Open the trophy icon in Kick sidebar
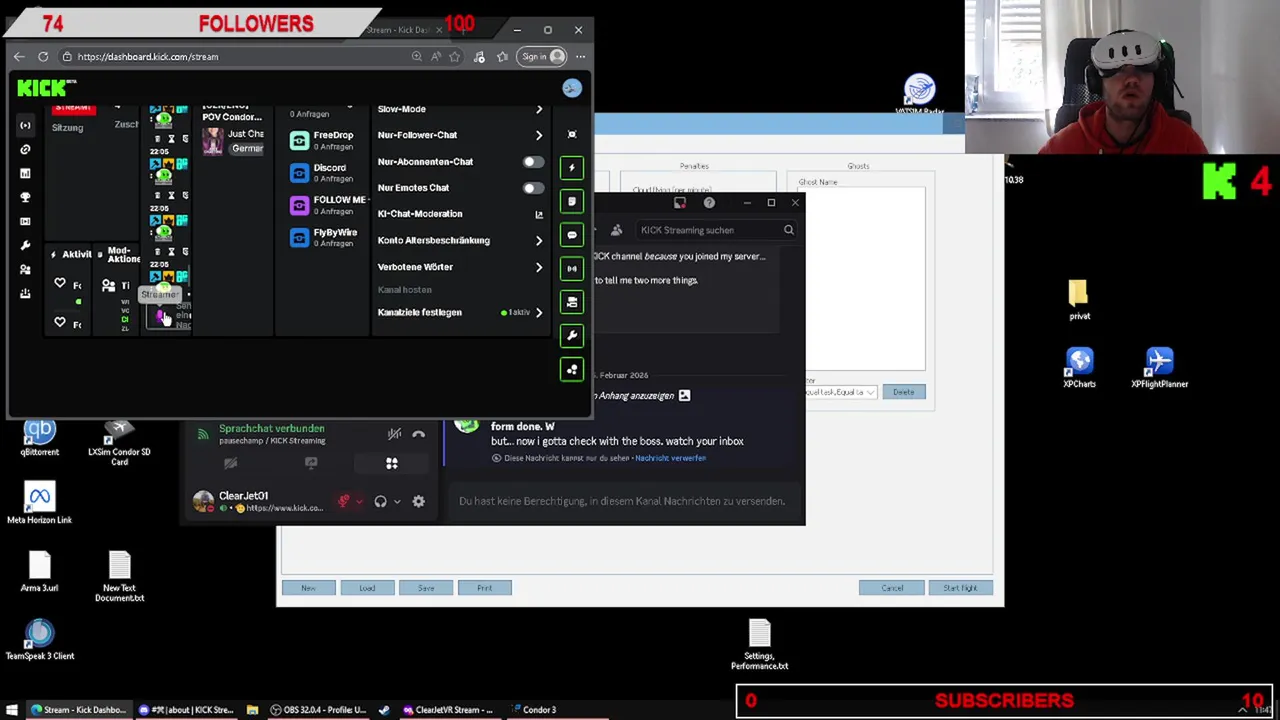The width and height of the screenshot is (1280, 720). click(x=25, y=197)
